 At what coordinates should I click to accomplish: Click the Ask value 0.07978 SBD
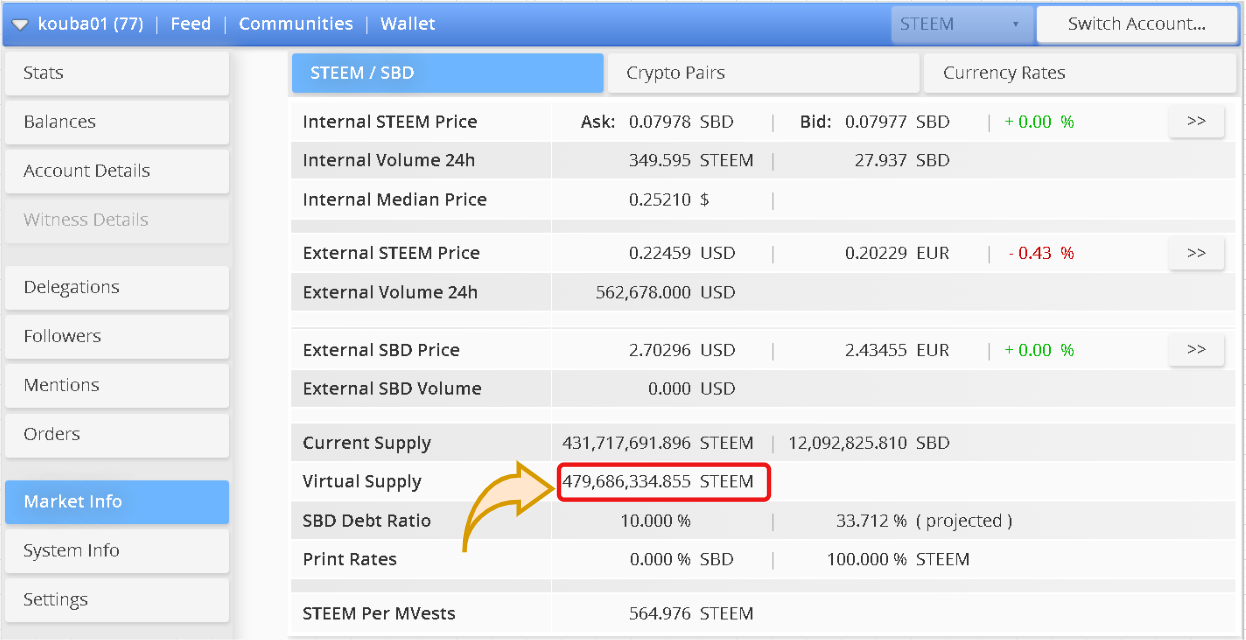click(x=681, y=122)
